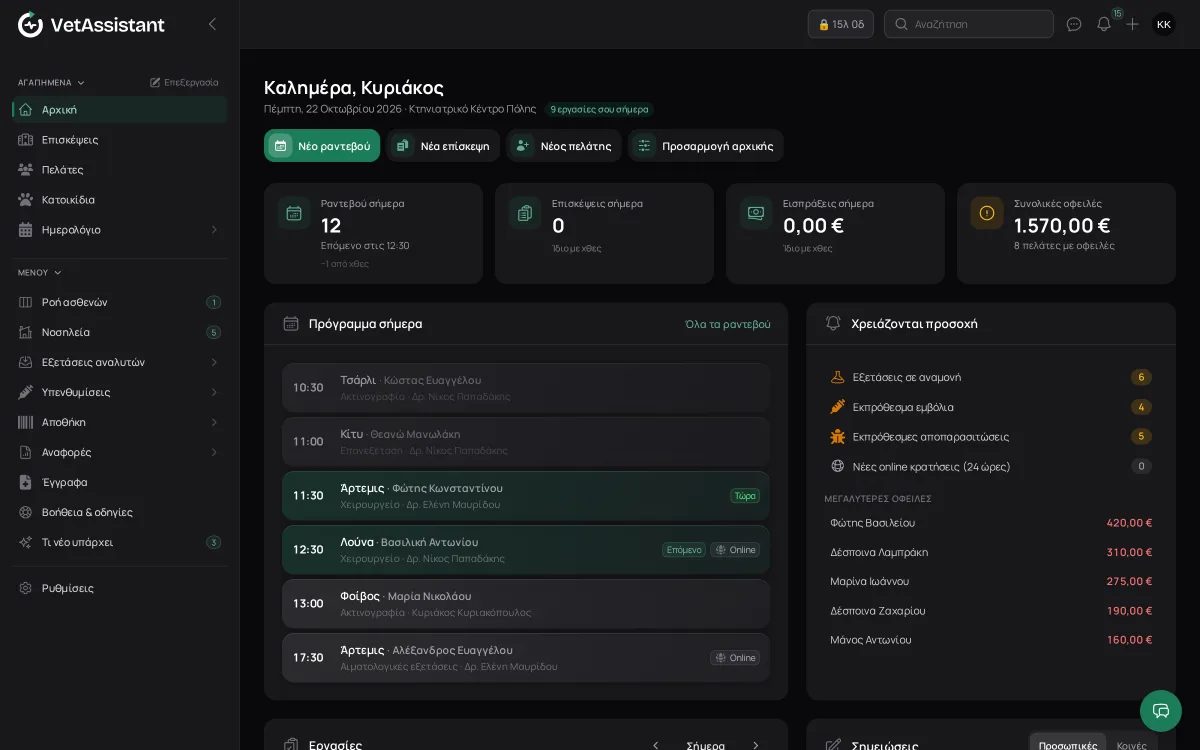
Task: Click the Προσαρμογή αρχικής button
Action: (x=706, y=146)
